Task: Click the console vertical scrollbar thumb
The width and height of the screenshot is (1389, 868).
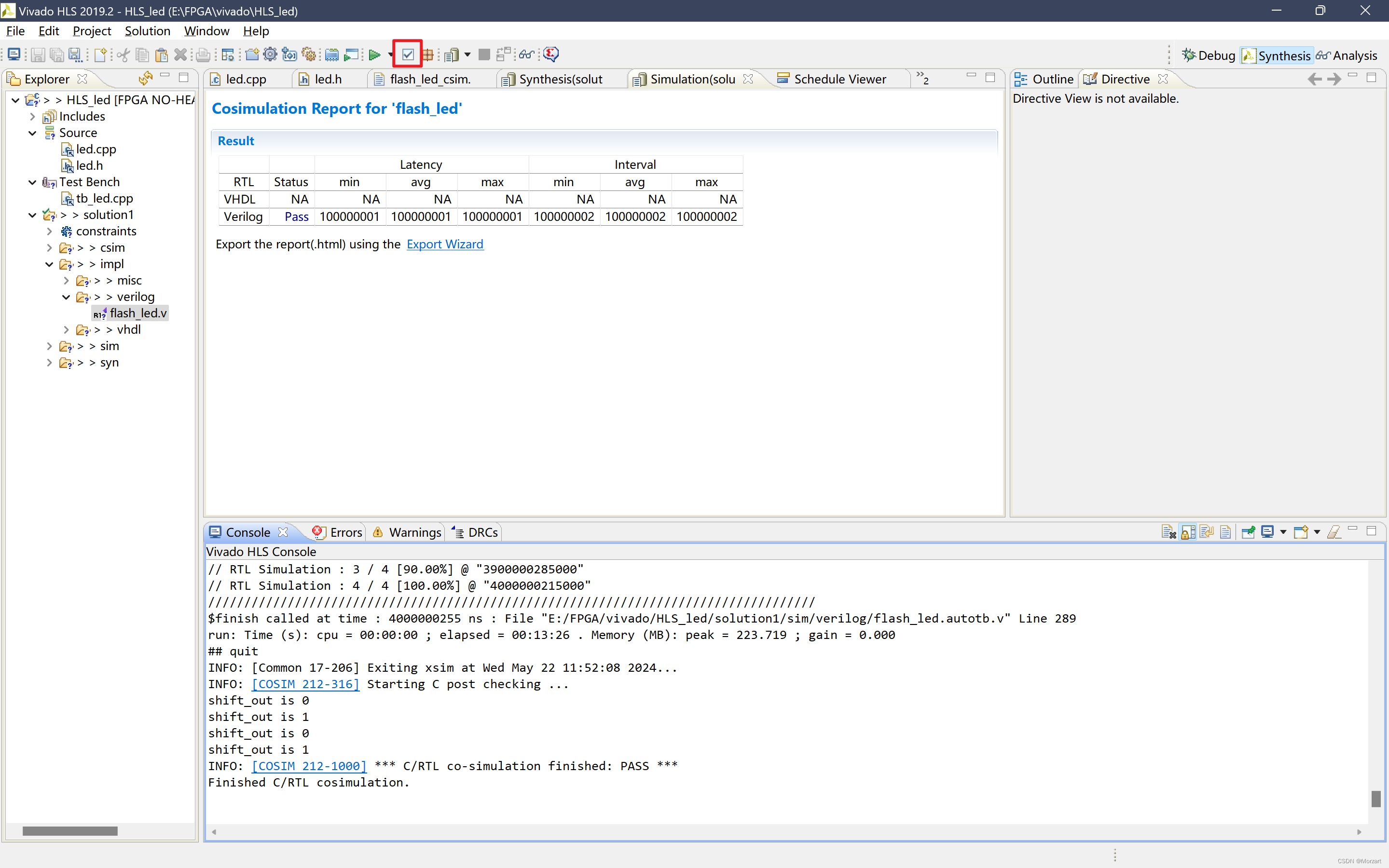Action: 1376,799
